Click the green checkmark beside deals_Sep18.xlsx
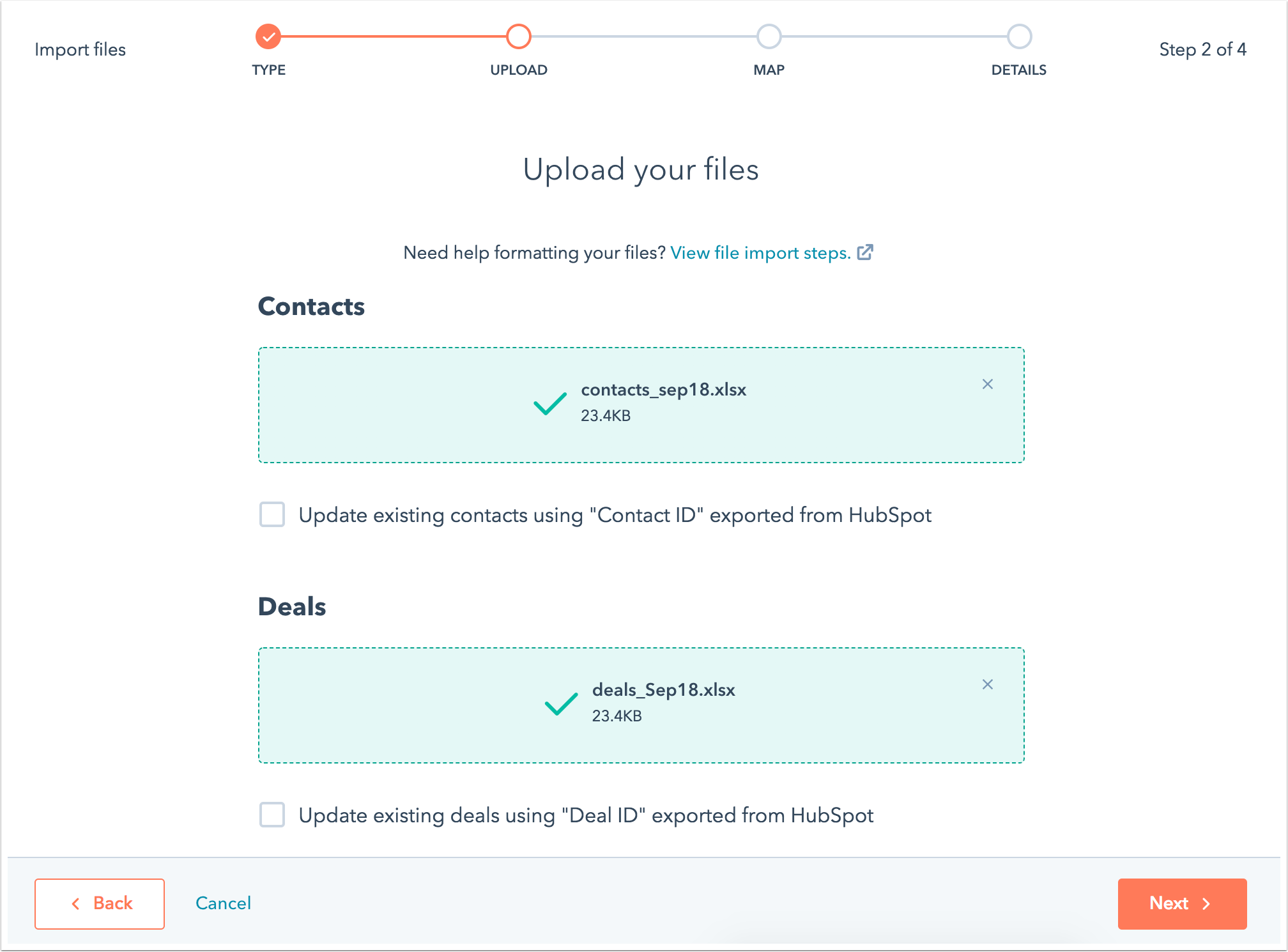This screenshot has height=952, width=1288. coord(561,703)
